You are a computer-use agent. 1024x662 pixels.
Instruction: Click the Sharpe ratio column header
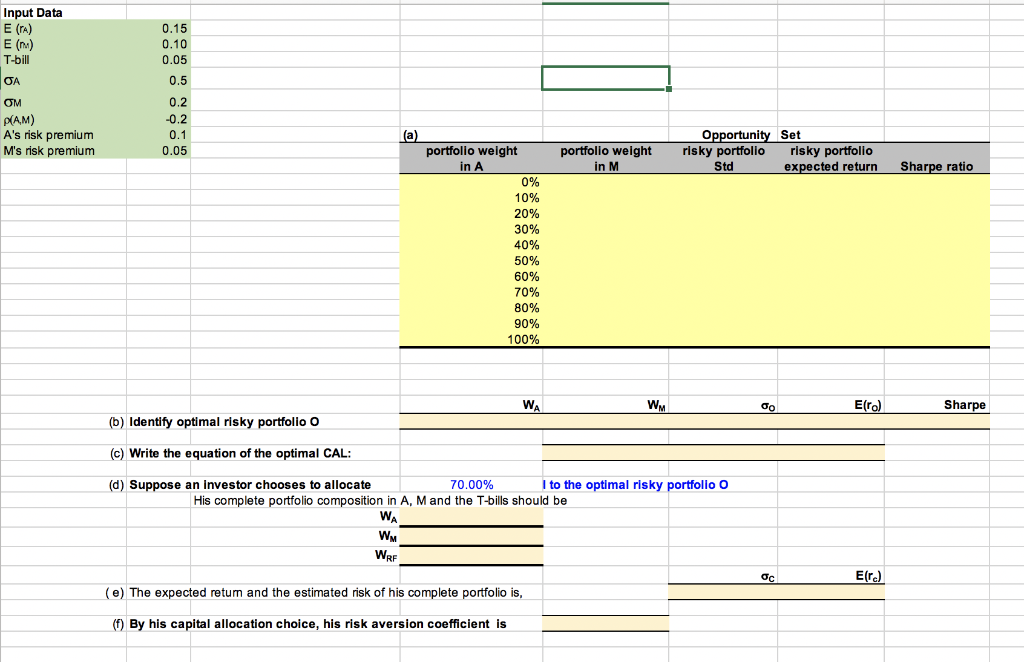[937, 166]
